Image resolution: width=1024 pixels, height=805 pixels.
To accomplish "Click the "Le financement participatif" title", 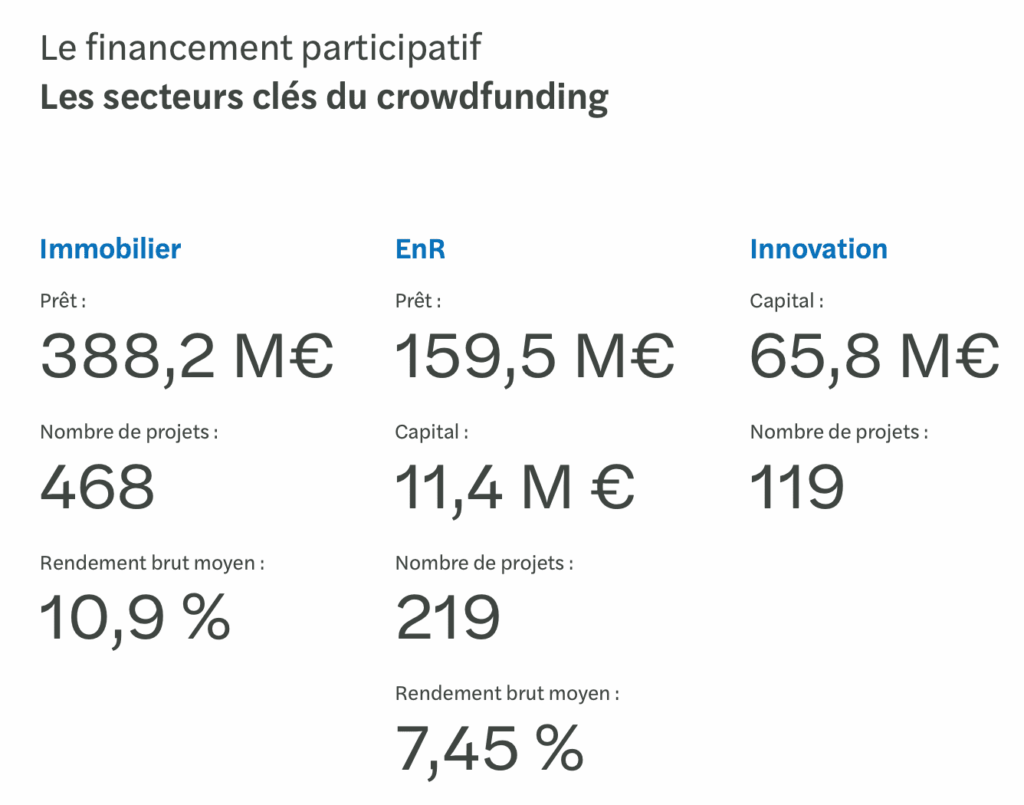I will pyautogui.click(x=261, y=47).
